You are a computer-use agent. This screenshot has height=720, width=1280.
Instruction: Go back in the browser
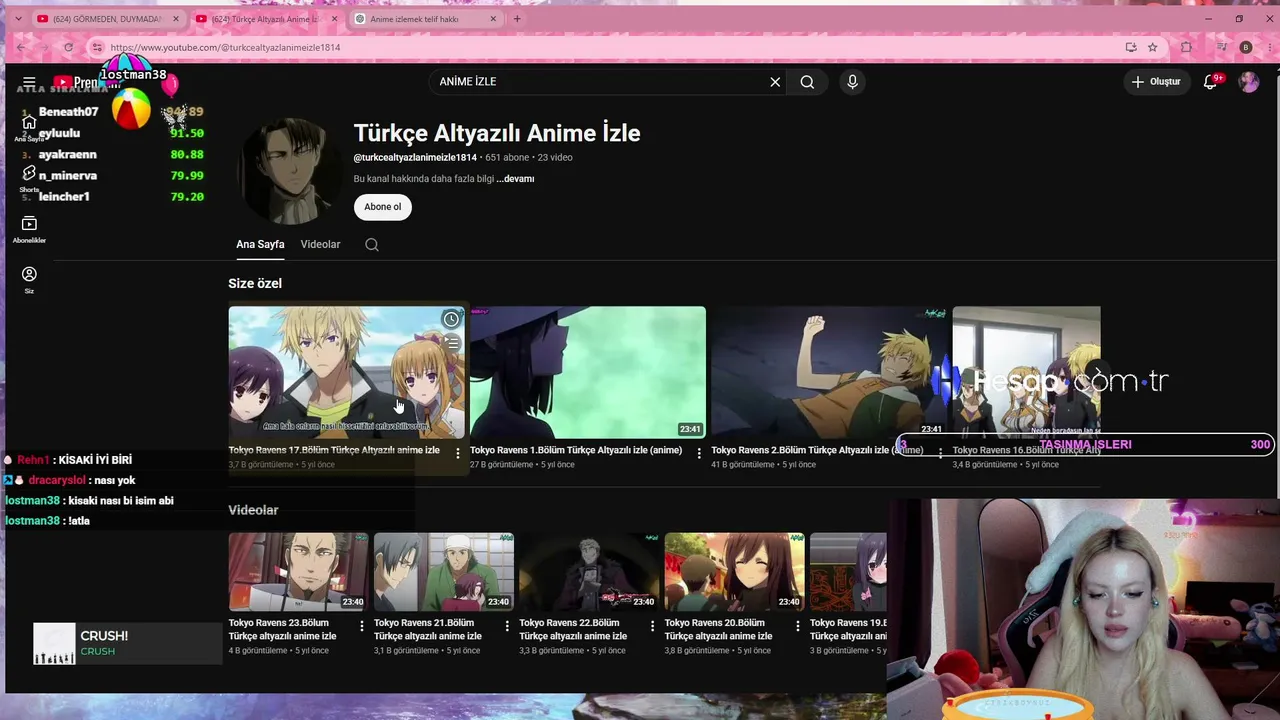coord(21,47)
